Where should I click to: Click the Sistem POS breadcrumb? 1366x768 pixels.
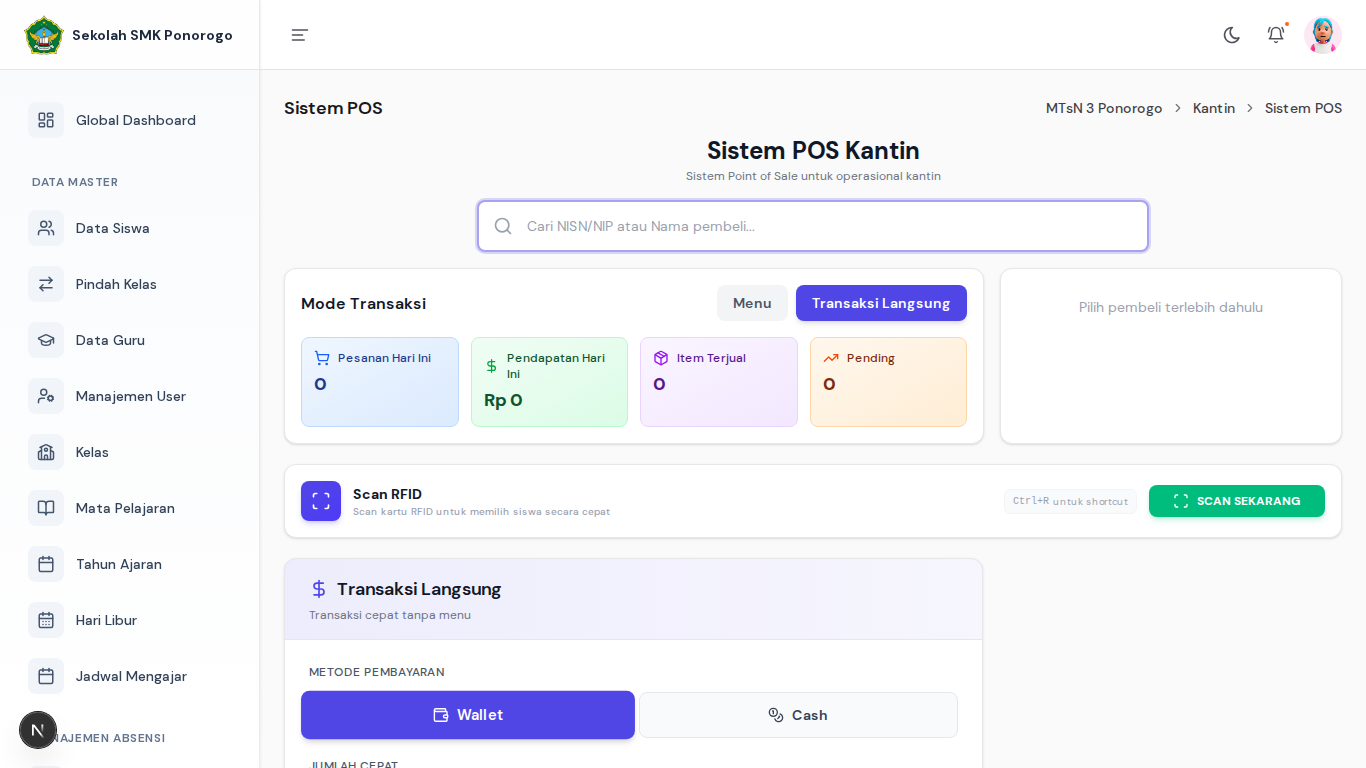[1303, 108]
